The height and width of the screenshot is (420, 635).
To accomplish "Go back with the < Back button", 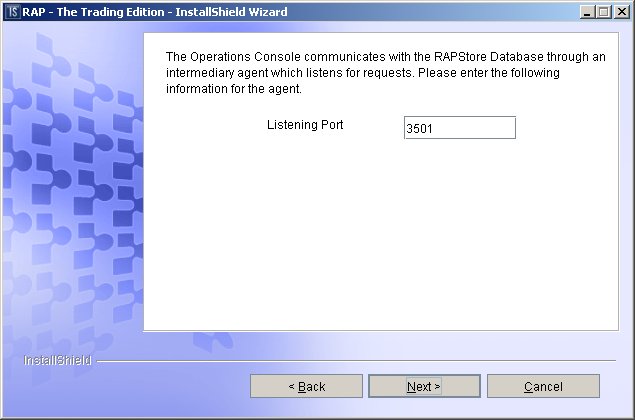I will [x=306, y=386].
